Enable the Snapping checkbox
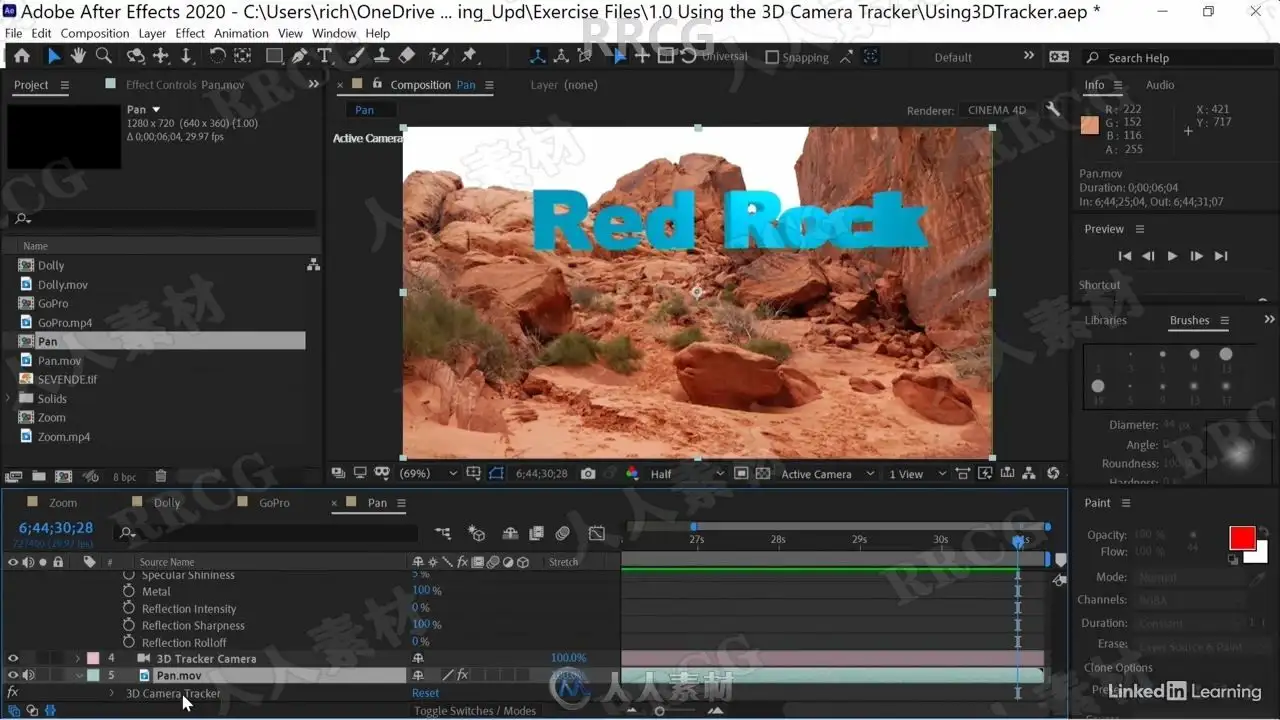1280x720 pixels. pyautogui.click(x=771, y=58)
